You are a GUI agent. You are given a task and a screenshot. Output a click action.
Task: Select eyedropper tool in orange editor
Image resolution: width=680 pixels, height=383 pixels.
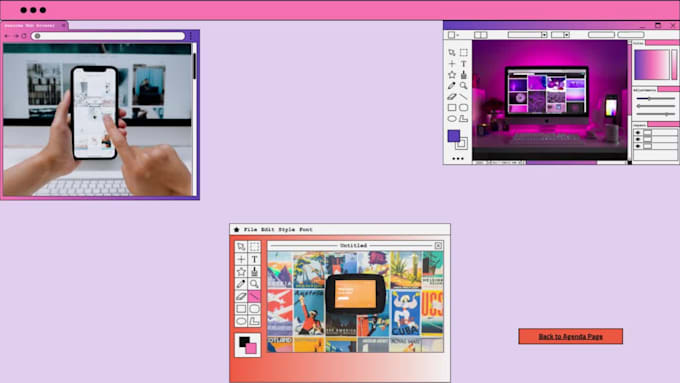tap(241, 284)
